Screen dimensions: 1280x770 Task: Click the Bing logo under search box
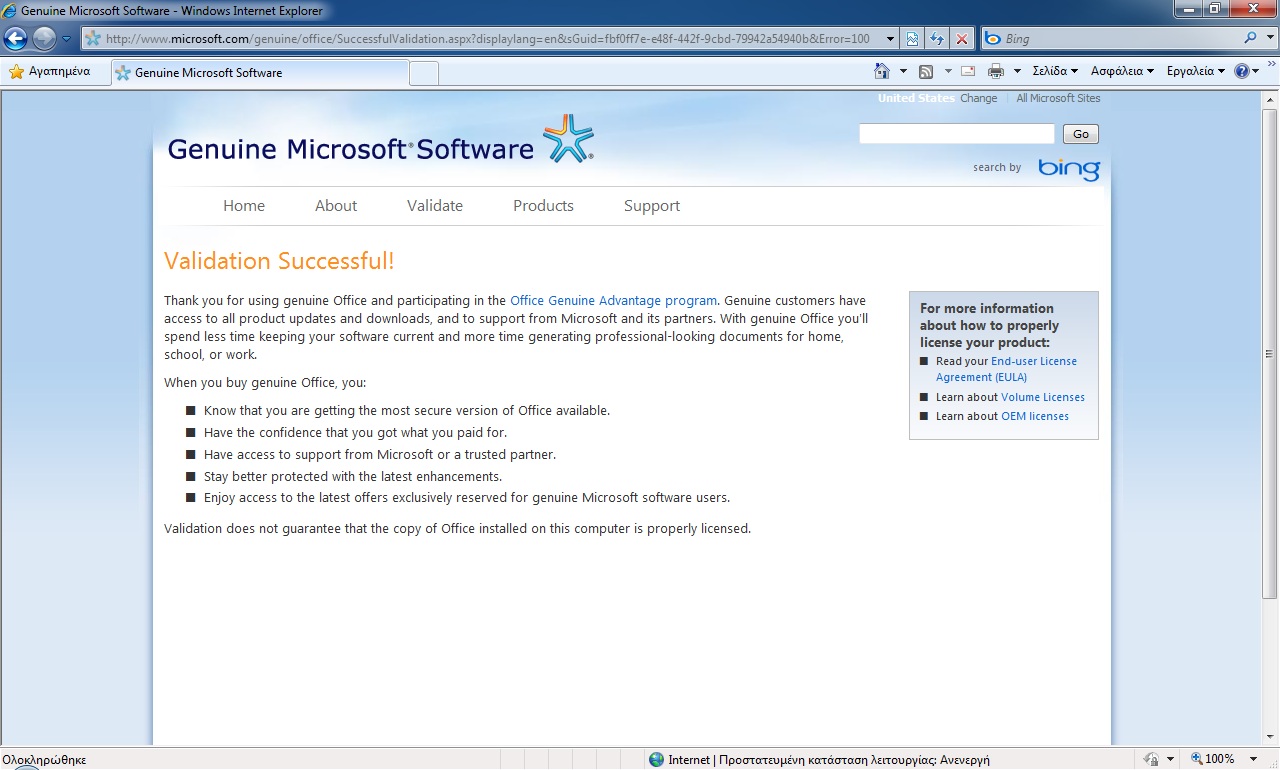(x=1068, y=168)
